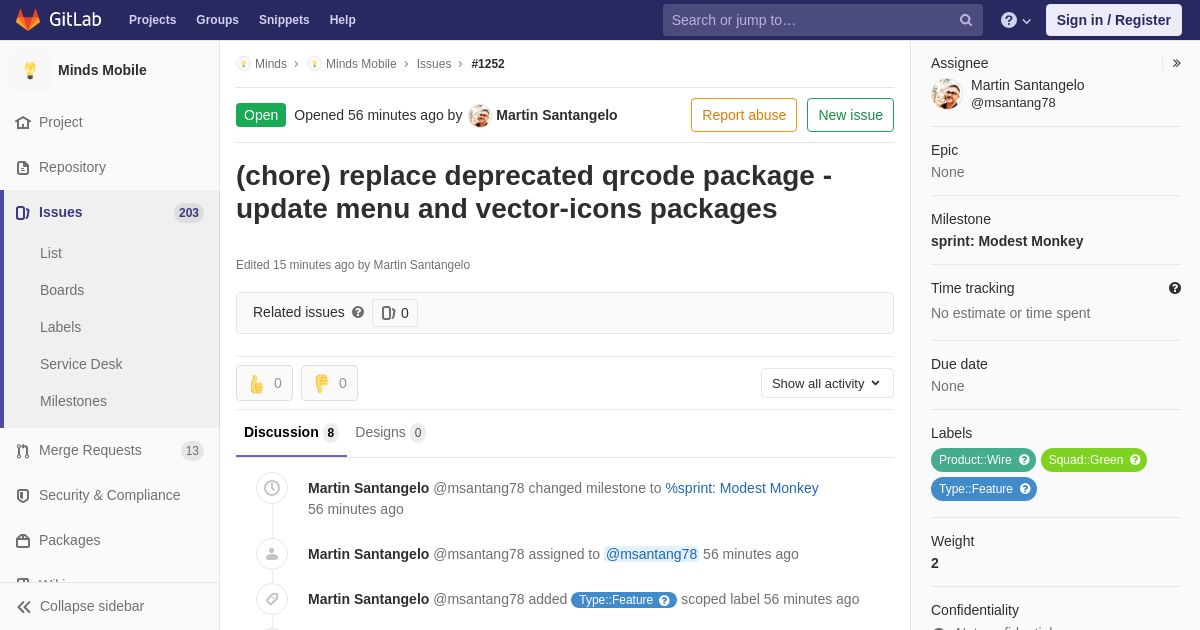
Task: Click author avatar next to Opened by
Action: pyautogui.click(x=480, y=115)
